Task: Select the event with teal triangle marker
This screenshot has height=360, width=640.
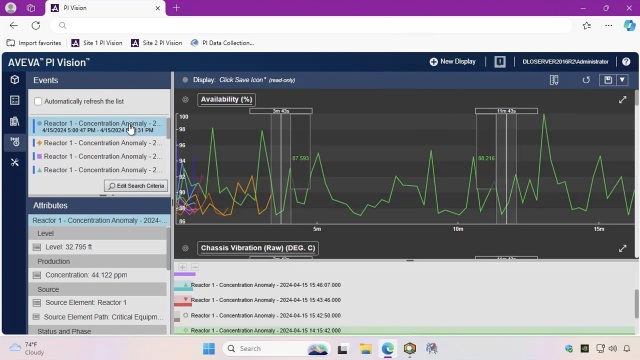Action: 98,170
